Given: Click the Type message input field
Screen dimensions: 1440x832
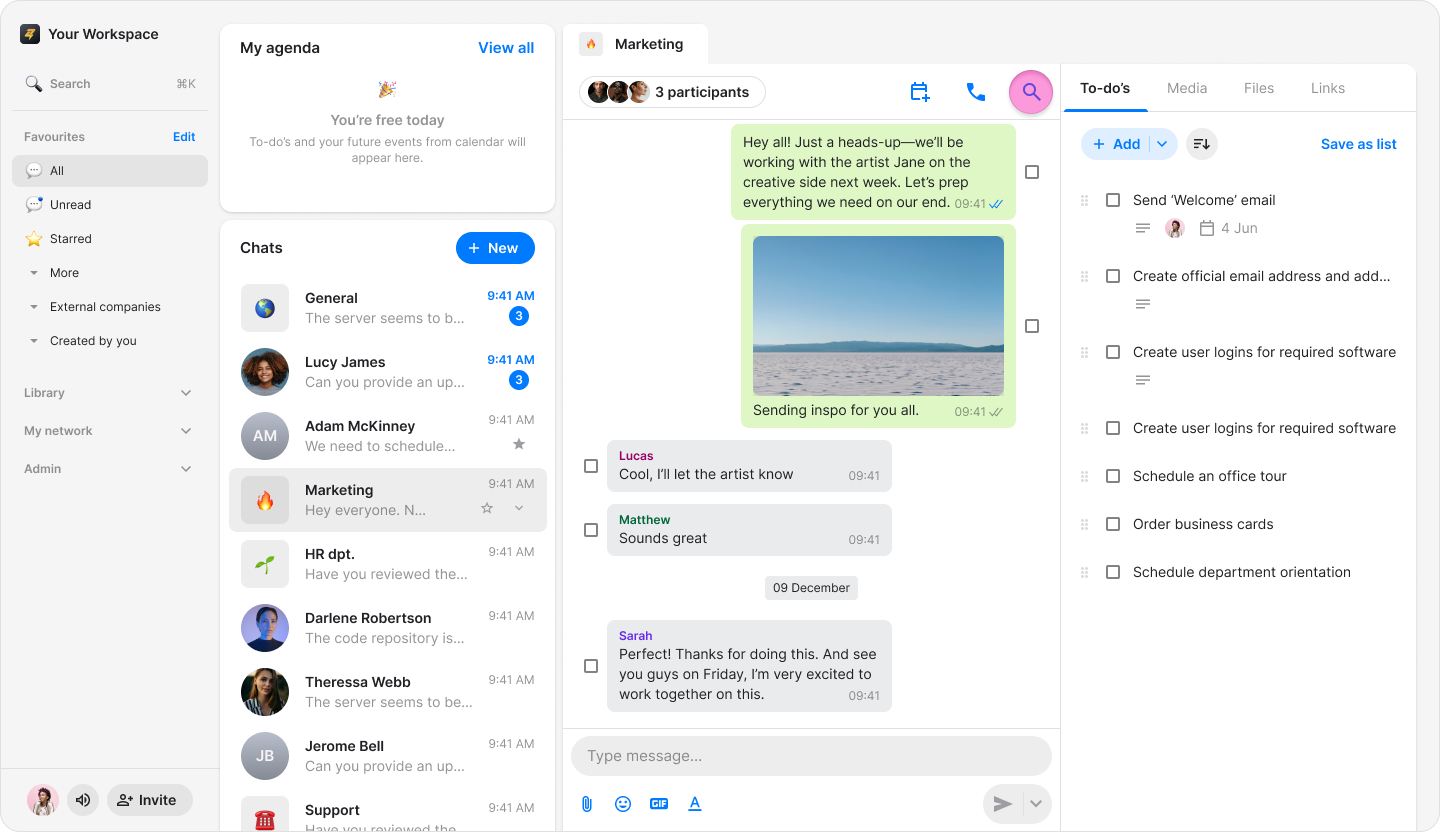Looking at the screenshot, I should tap(810, 756).
